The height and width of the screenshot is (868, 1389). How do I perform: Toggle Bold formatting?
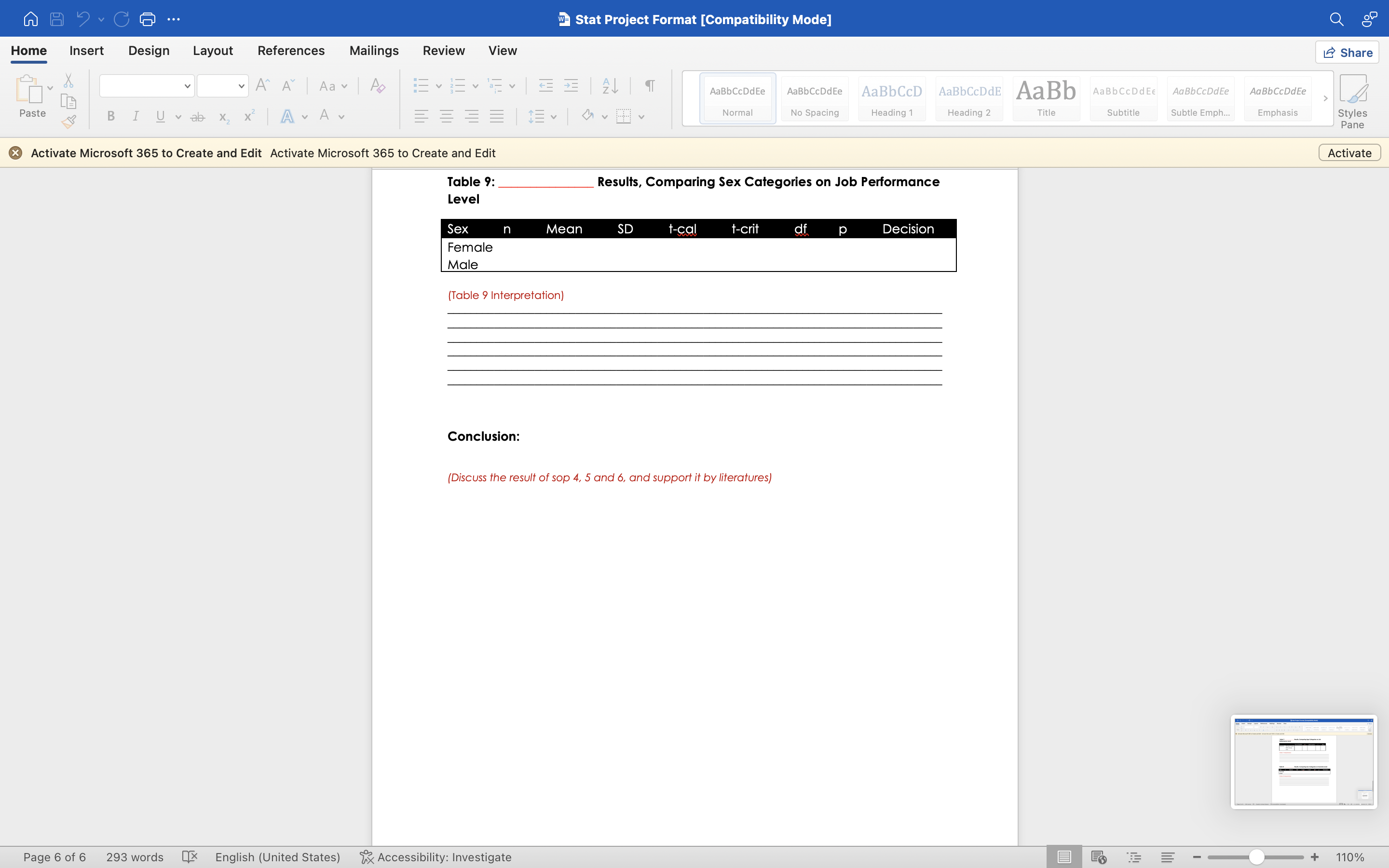pos(111,117)
